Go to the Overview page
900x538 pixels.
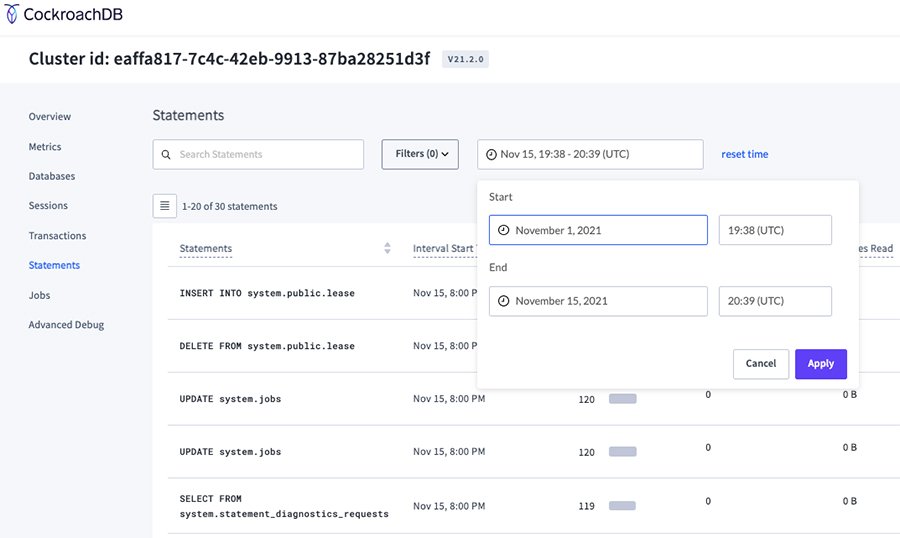tap(50, 117)
